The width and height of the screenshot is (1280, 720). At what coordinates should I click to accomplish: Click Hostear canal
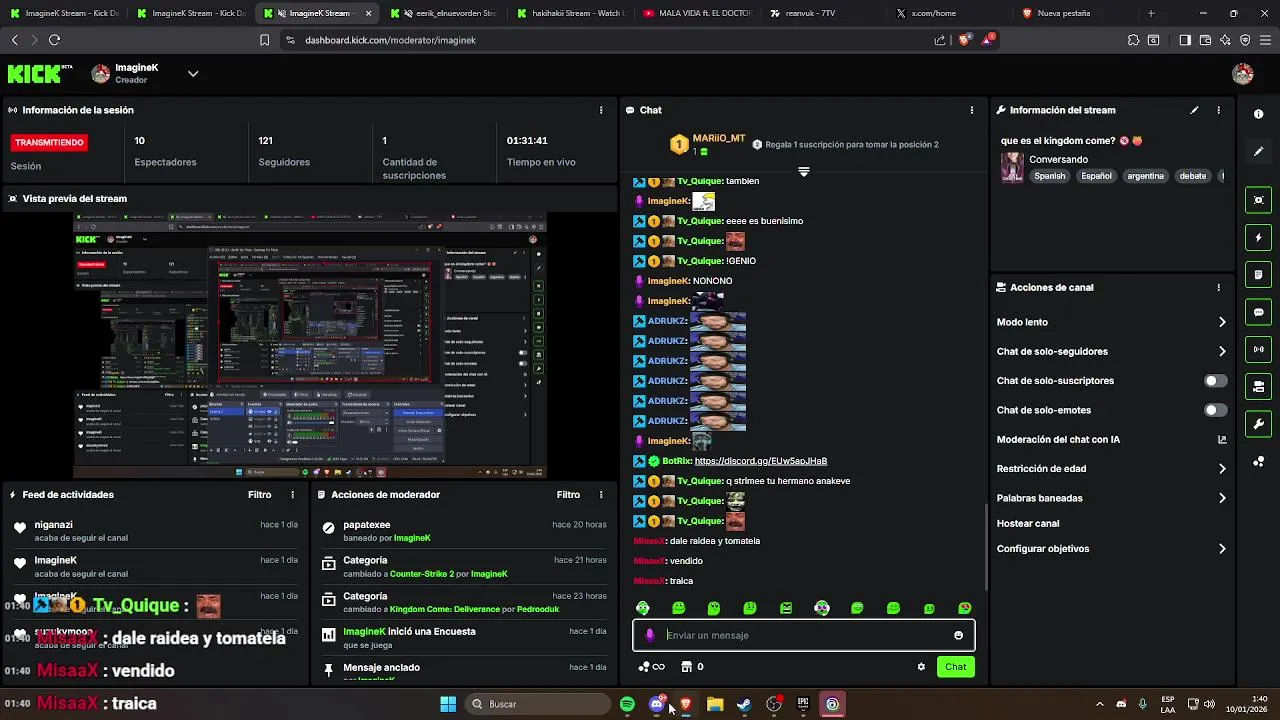[x=1028, y=523]
